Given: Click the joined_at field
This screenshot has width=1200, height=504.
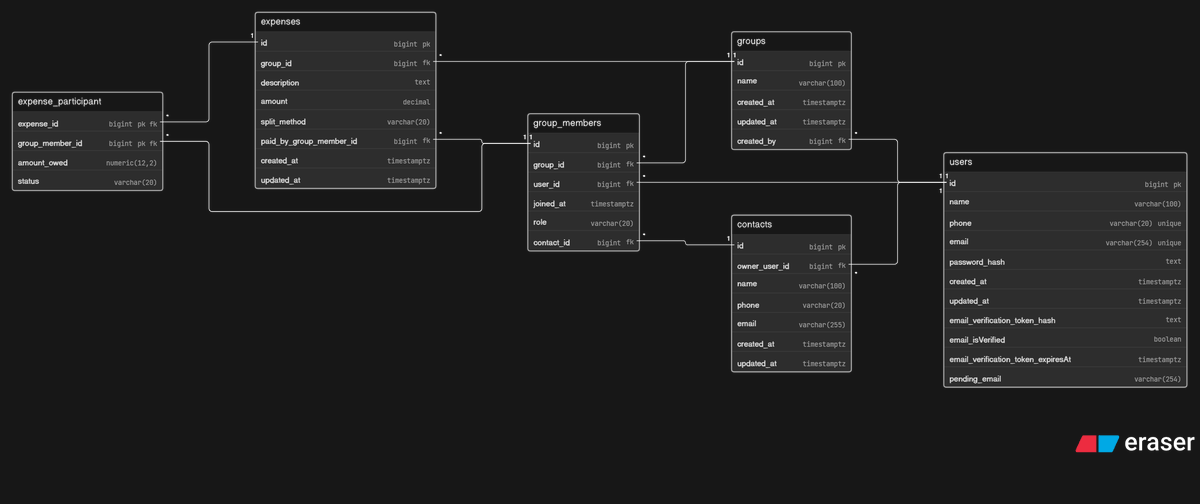Looking at the screenshot, I should (584, 204).
